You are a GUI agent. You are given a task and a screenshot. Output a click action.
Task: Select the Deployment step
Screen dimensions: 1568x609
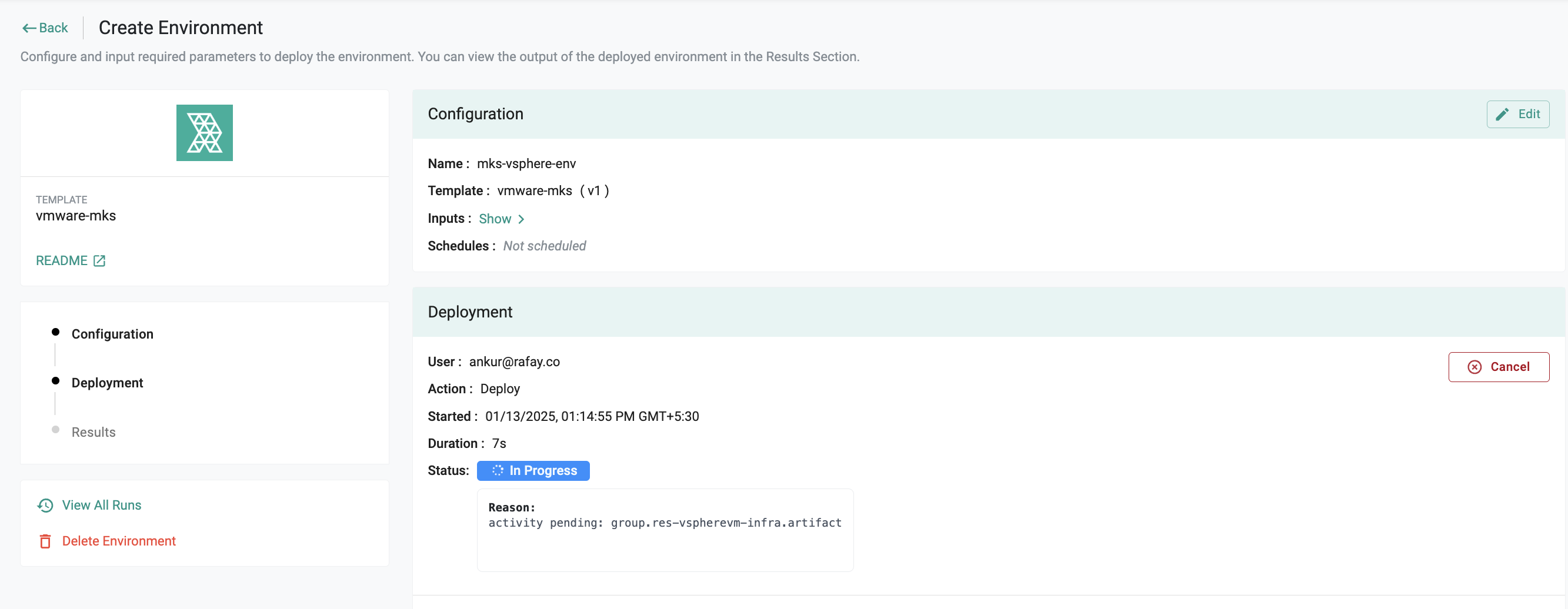pos(107,383)
